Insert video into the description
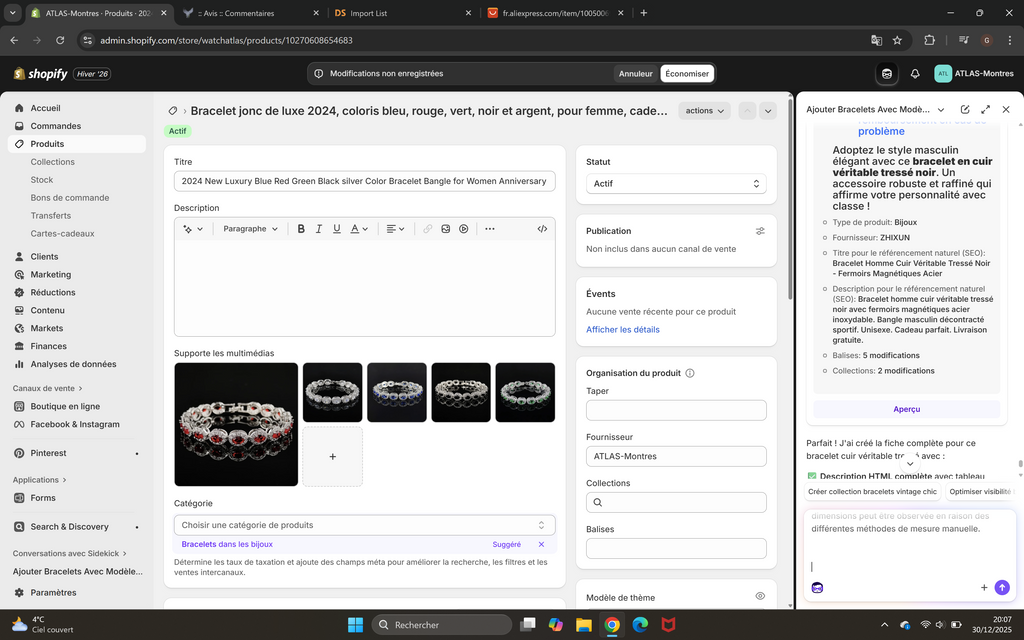This screenshot has width=1024, height=640. click(x=464, y=229)
